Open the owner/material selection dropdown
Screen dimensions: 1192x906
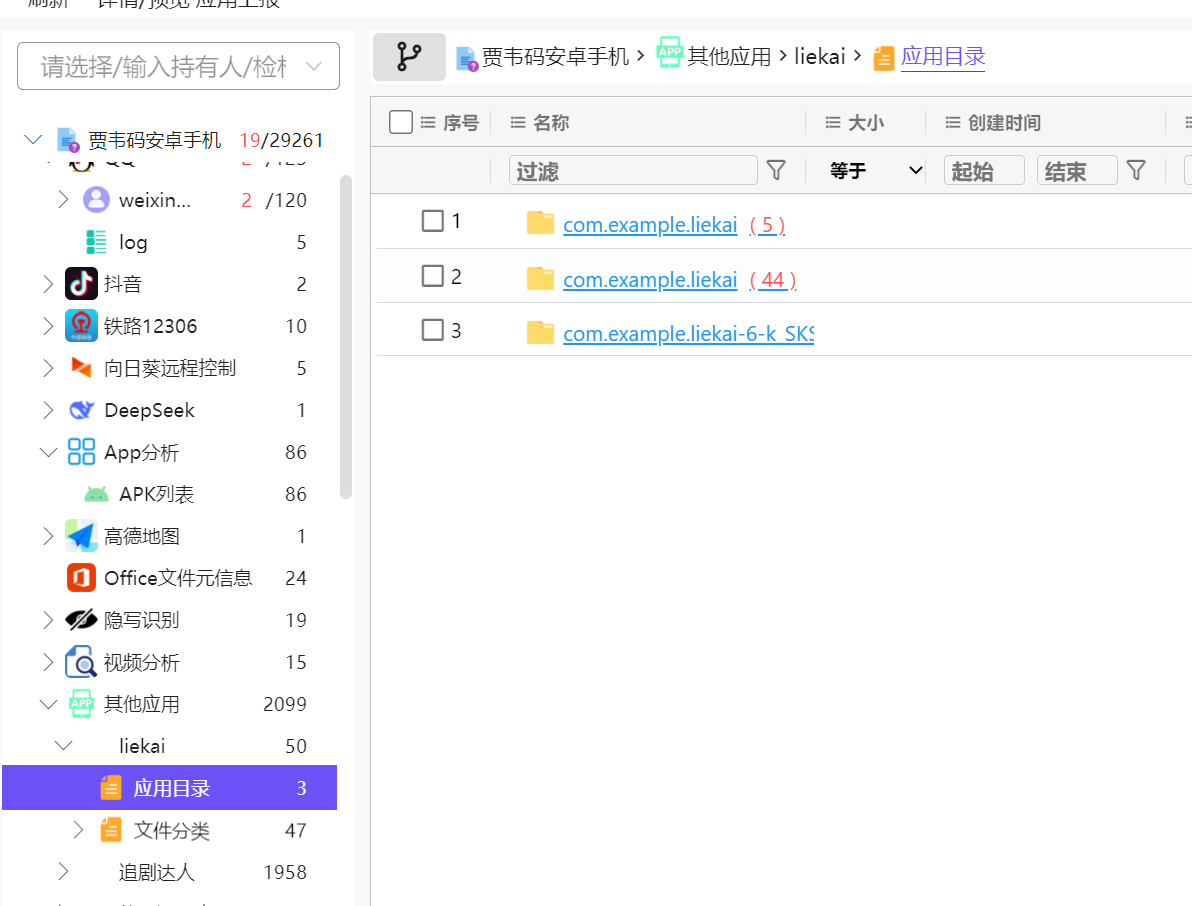(x=178, y=67)
